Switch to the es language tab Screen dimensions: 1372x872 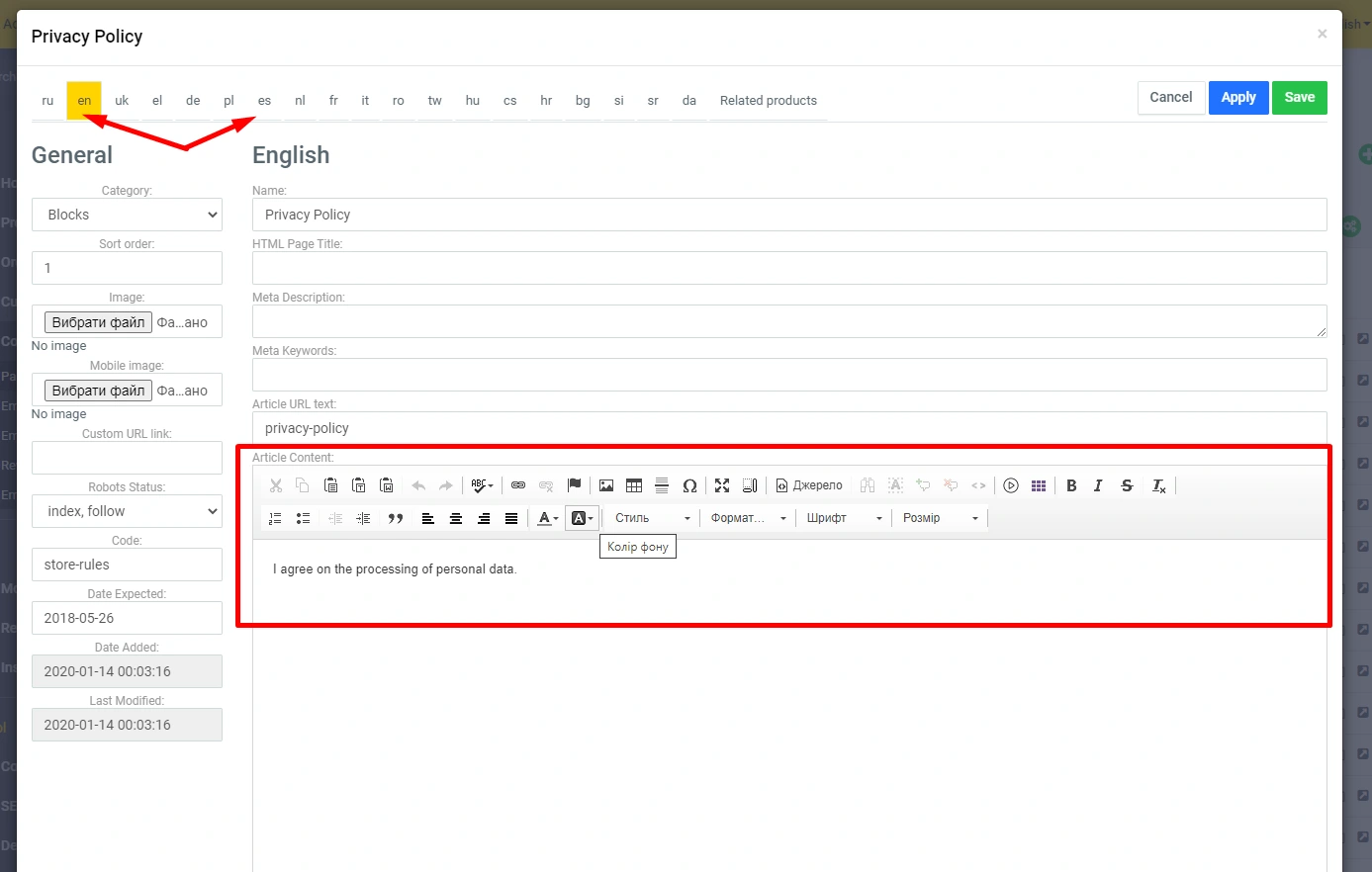(264, 101)
